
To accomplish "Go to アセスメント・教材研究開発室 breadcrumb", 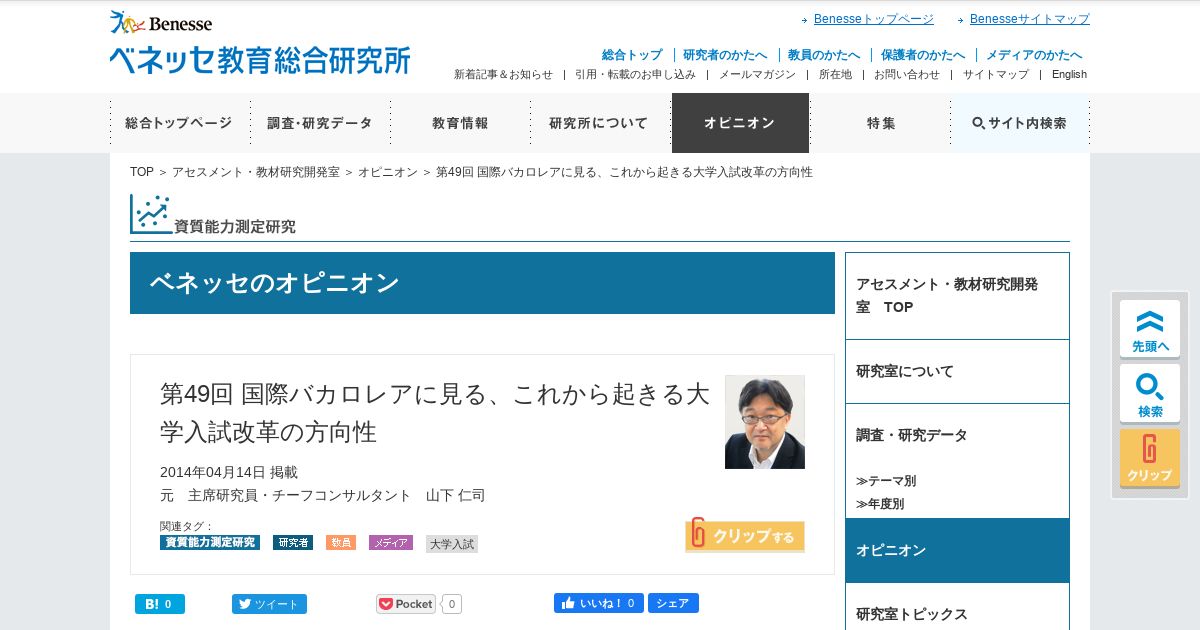I will click(256, 172).
